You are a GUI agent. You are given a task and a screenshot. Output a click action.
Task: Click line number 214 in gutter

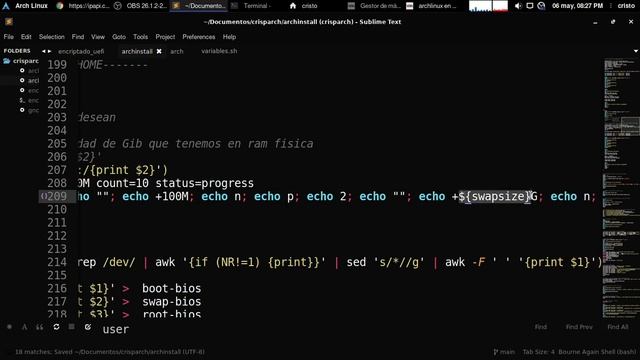pos(57,262)
